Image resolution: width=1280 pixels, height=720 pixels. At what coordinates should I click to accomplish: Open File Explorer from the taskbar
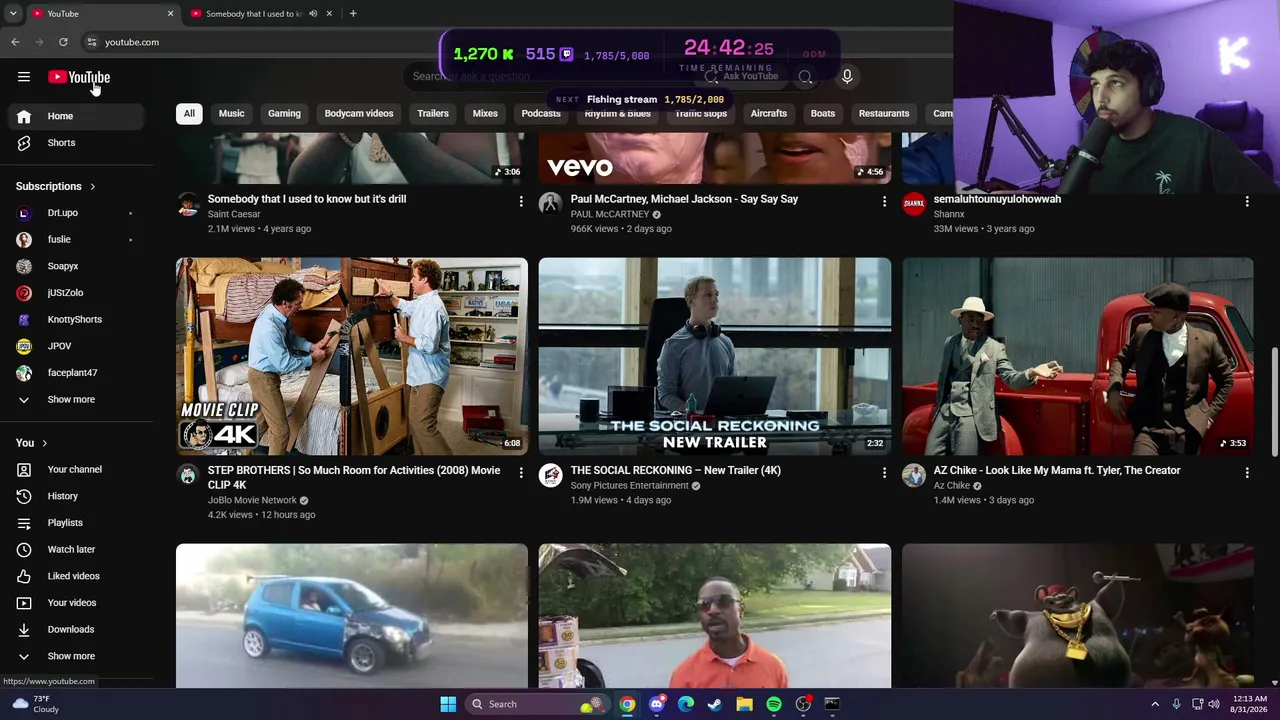(744, 704)
